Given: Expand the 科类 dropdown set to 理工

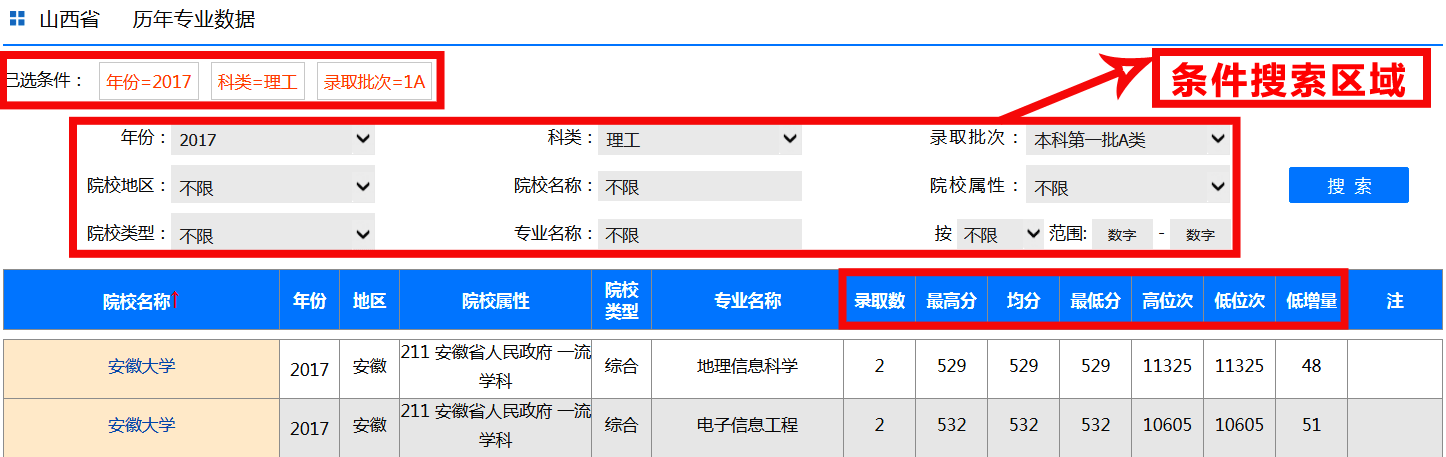Looking at the screenshot, I should coord(699,140).
